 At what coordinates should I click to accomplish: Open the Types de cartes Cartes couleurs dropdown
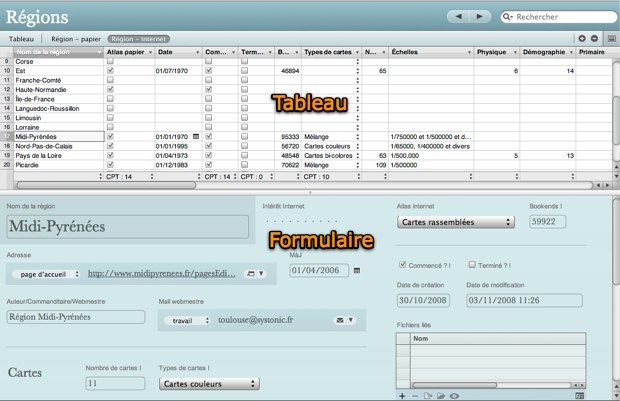coord(209,384)
